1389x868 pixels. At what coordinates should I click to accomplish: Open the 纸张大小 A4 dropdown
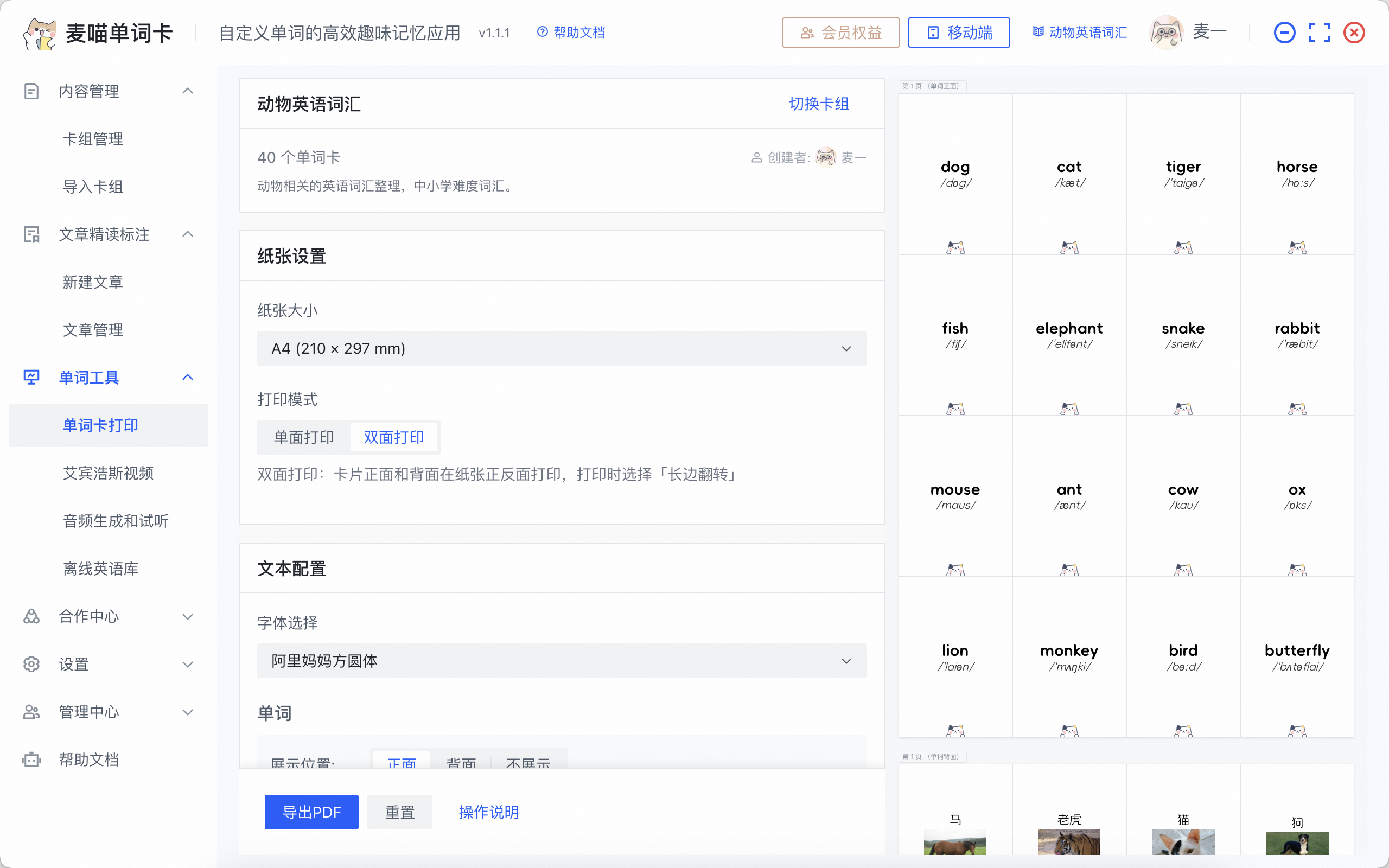(562, 348)
